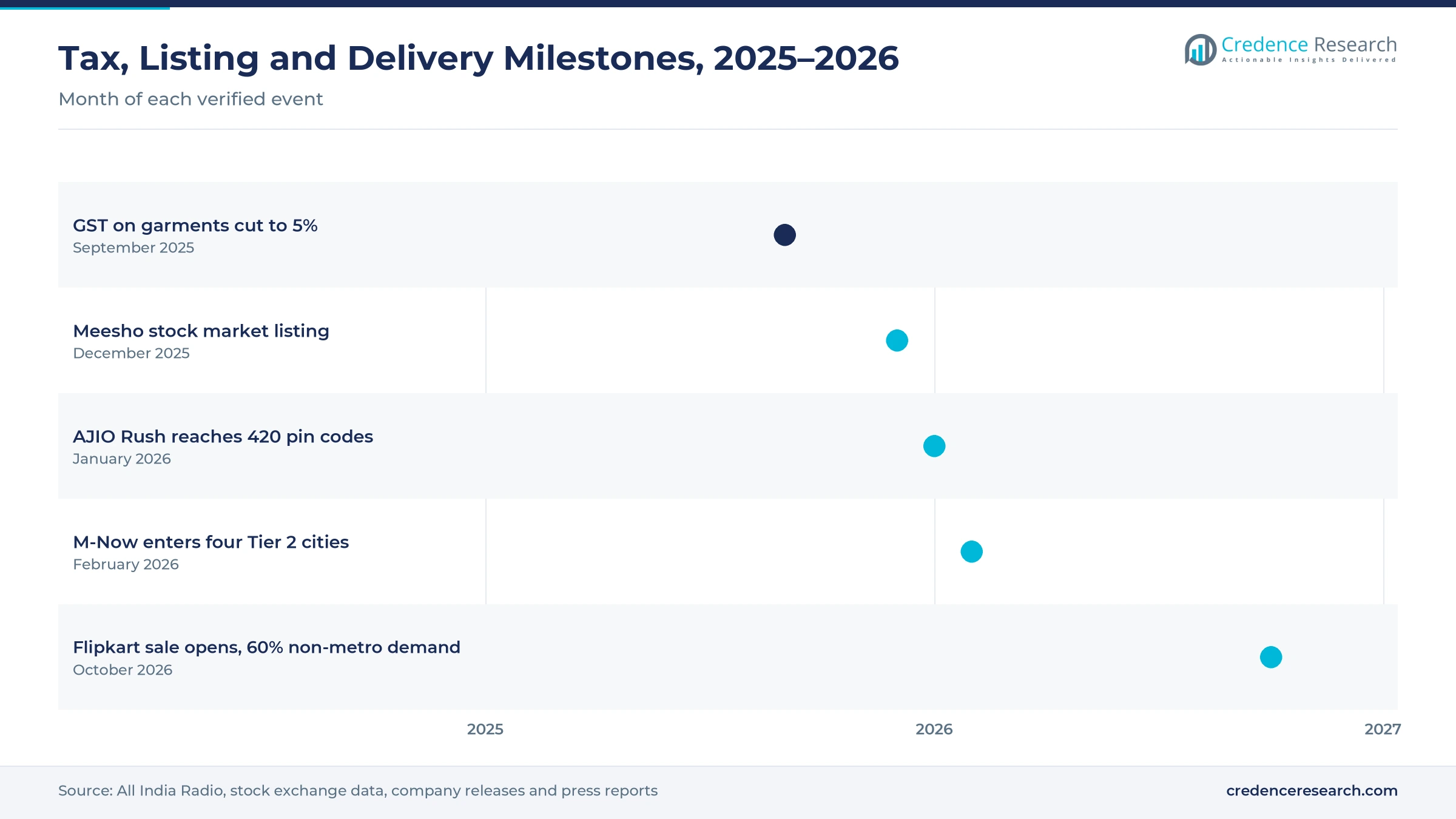This screenshot has height=819, width=1456.
Task: Click the AJIO Rush January 2026 marker
Action: [934, 446]
